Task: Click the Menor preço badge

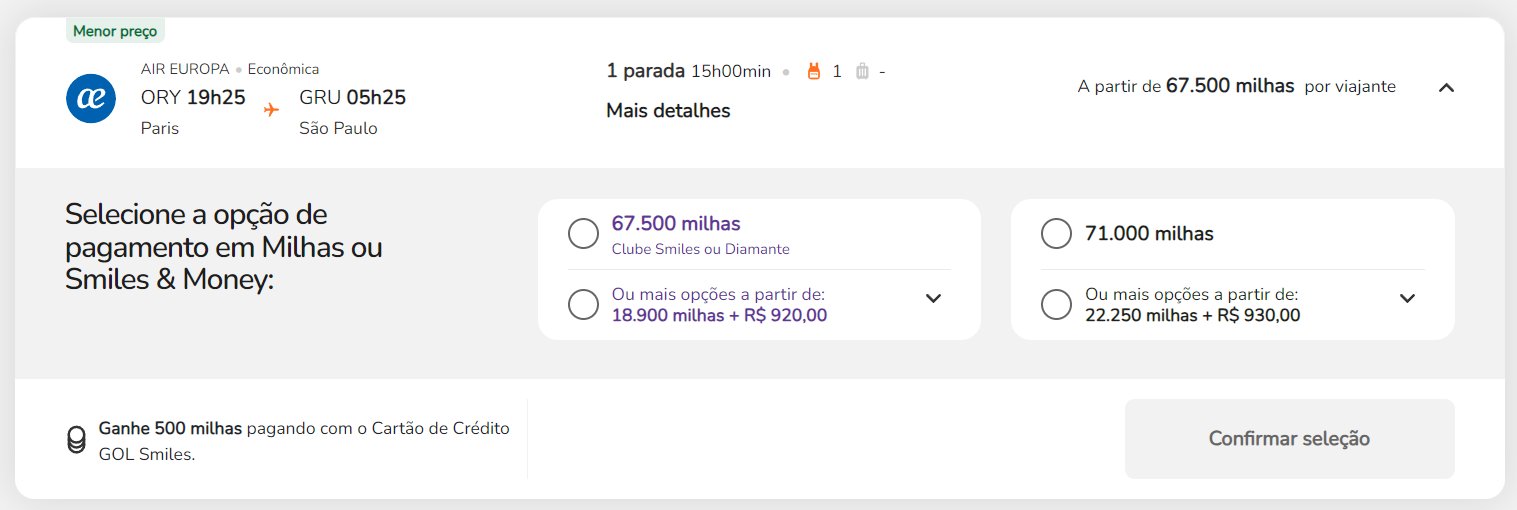Action: [115, 31]
